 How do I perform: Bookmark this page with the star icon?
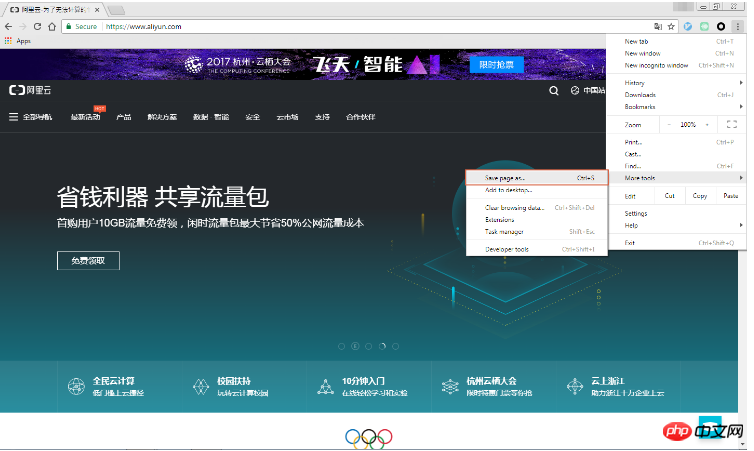click(671, 26)
